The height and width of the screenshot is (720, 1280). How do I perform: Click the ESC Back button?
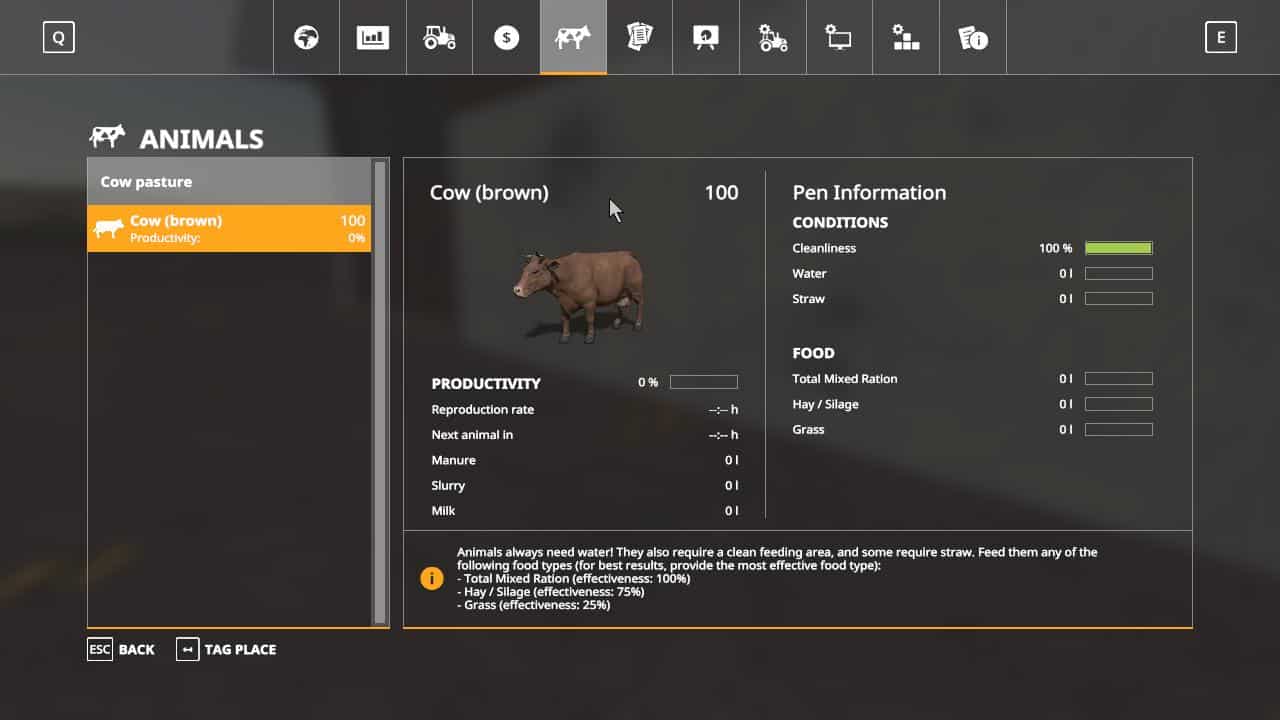pos(121,649)
